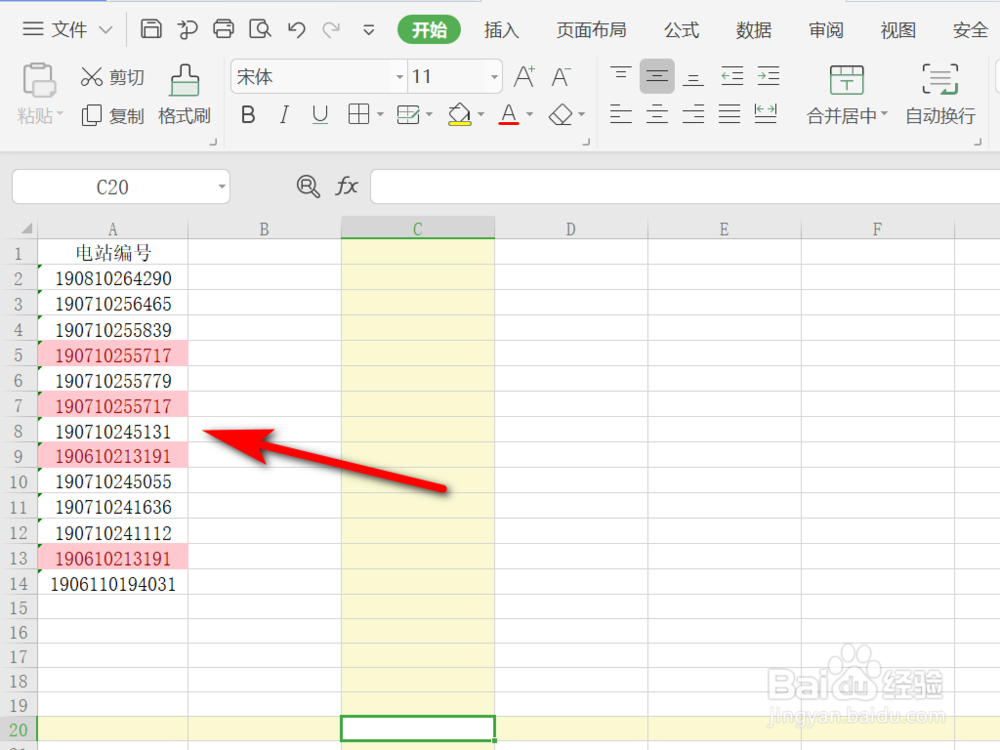Image resolution: width=1000 pixels, height=750 pixels.
Task: Click the formula bar input
Action: [685, 187]
